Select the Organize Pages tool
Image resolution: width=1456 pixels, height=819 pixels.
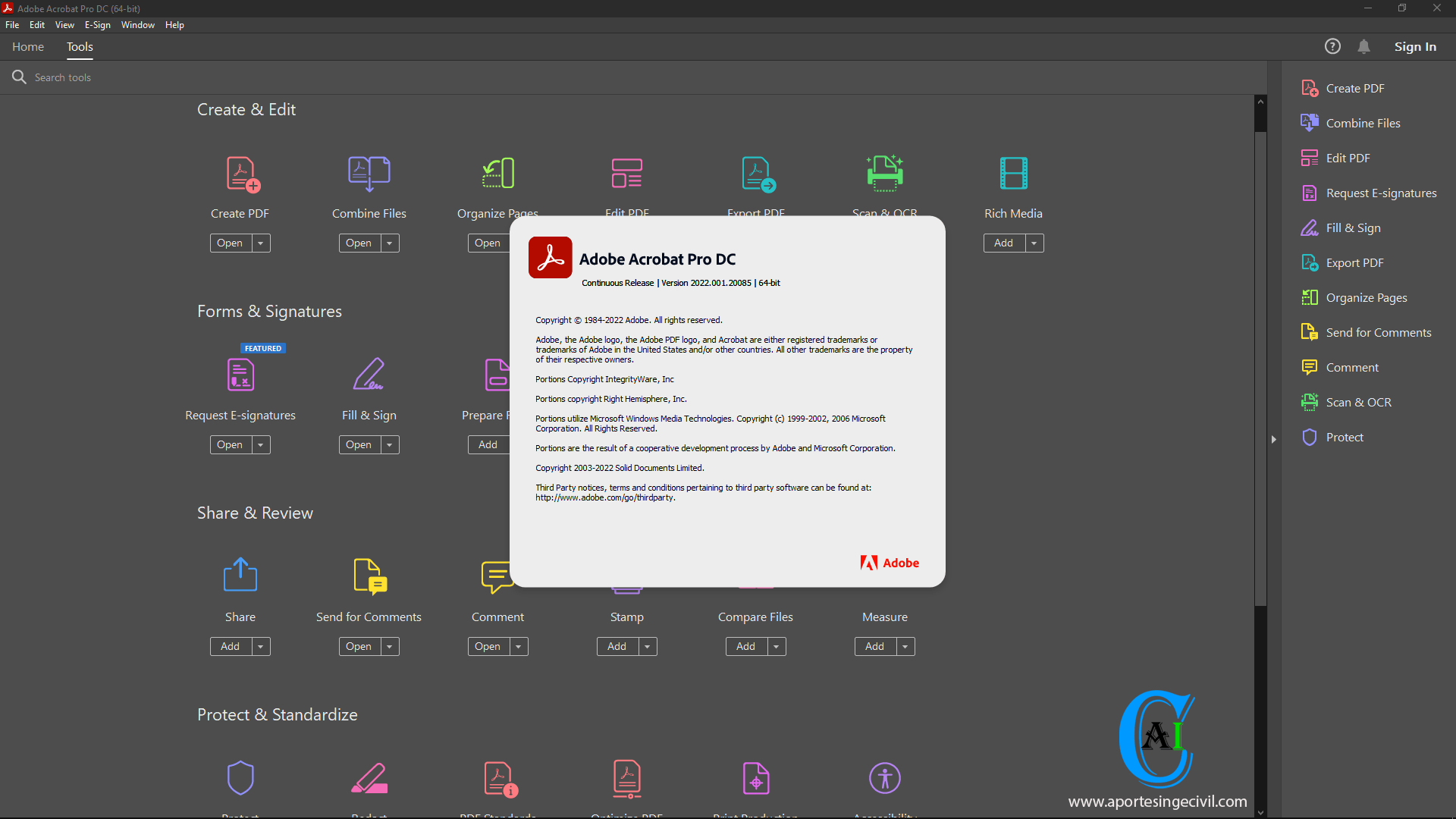coord(1367,297)
